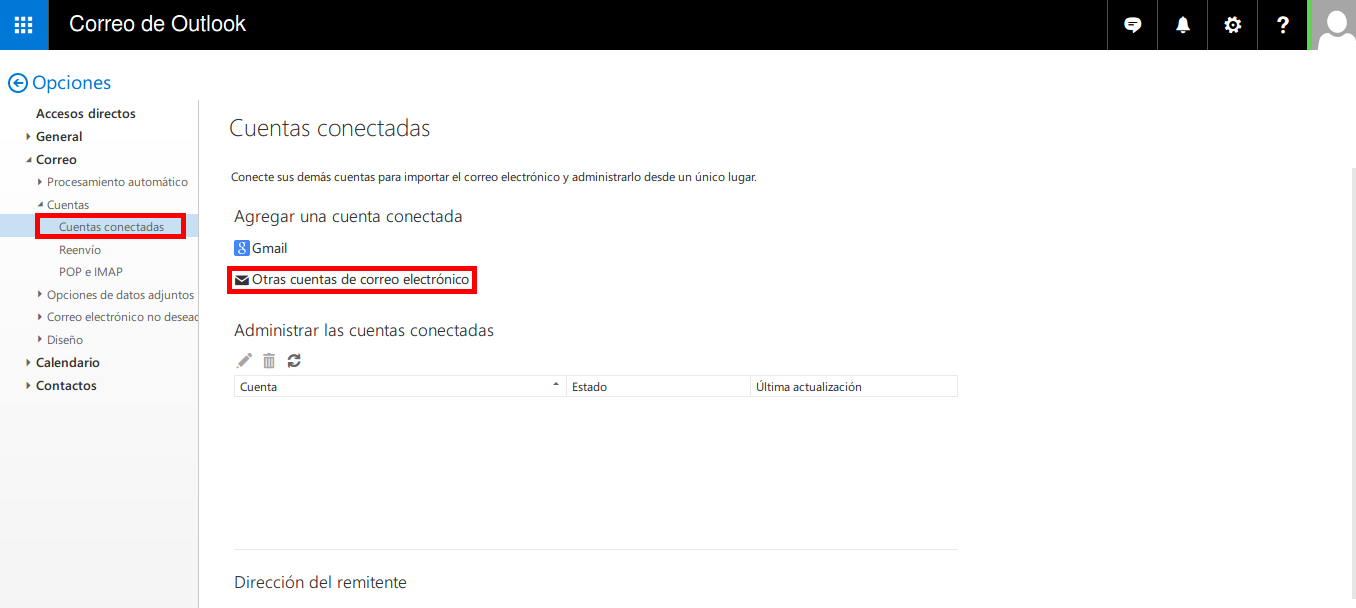Expand Procesamiento automático
This screenshot has height=608, width=1356.
[x=40, y=182]
